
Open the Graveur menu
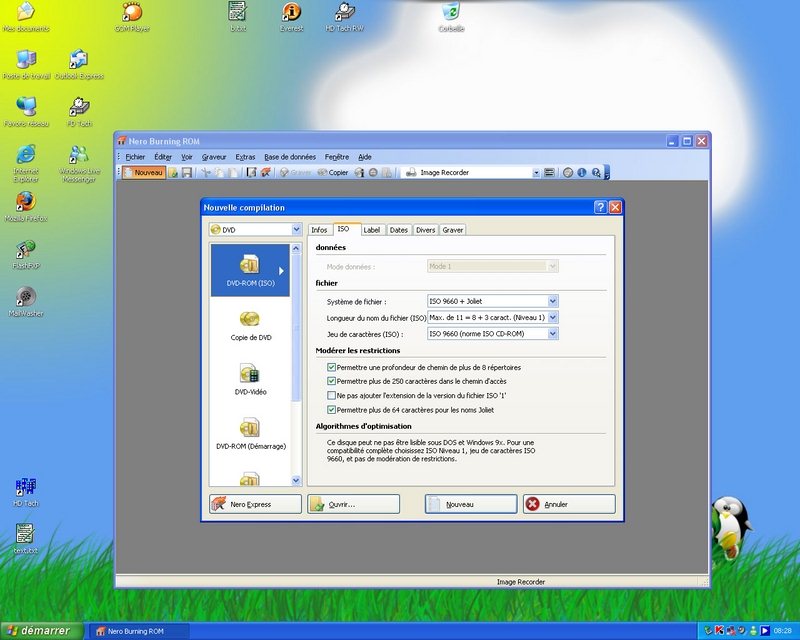tap(214, 157)
